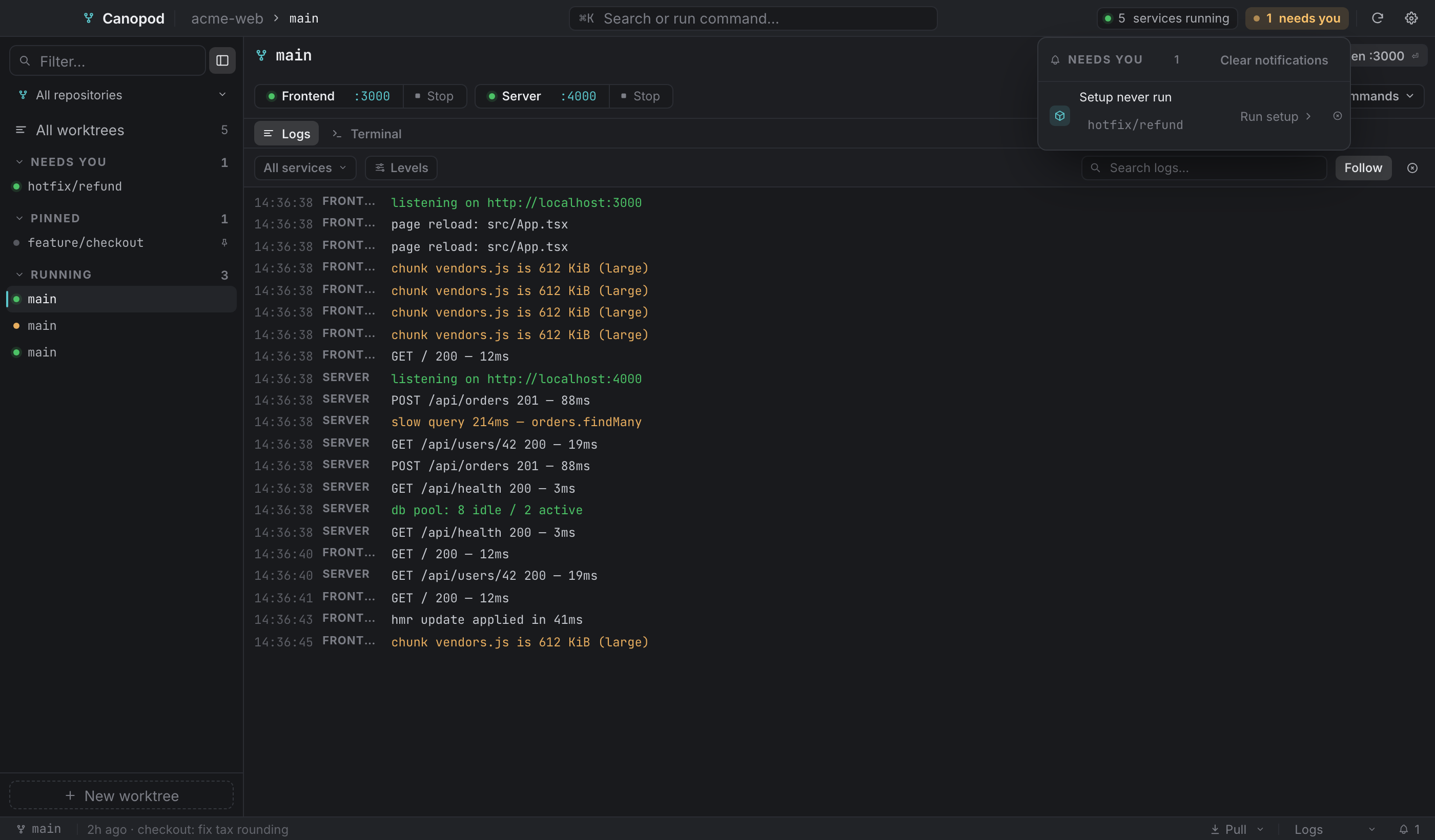Click Frontend :3000 port link
Viewport: 1435px width, 840px height.
pos(373,96)
